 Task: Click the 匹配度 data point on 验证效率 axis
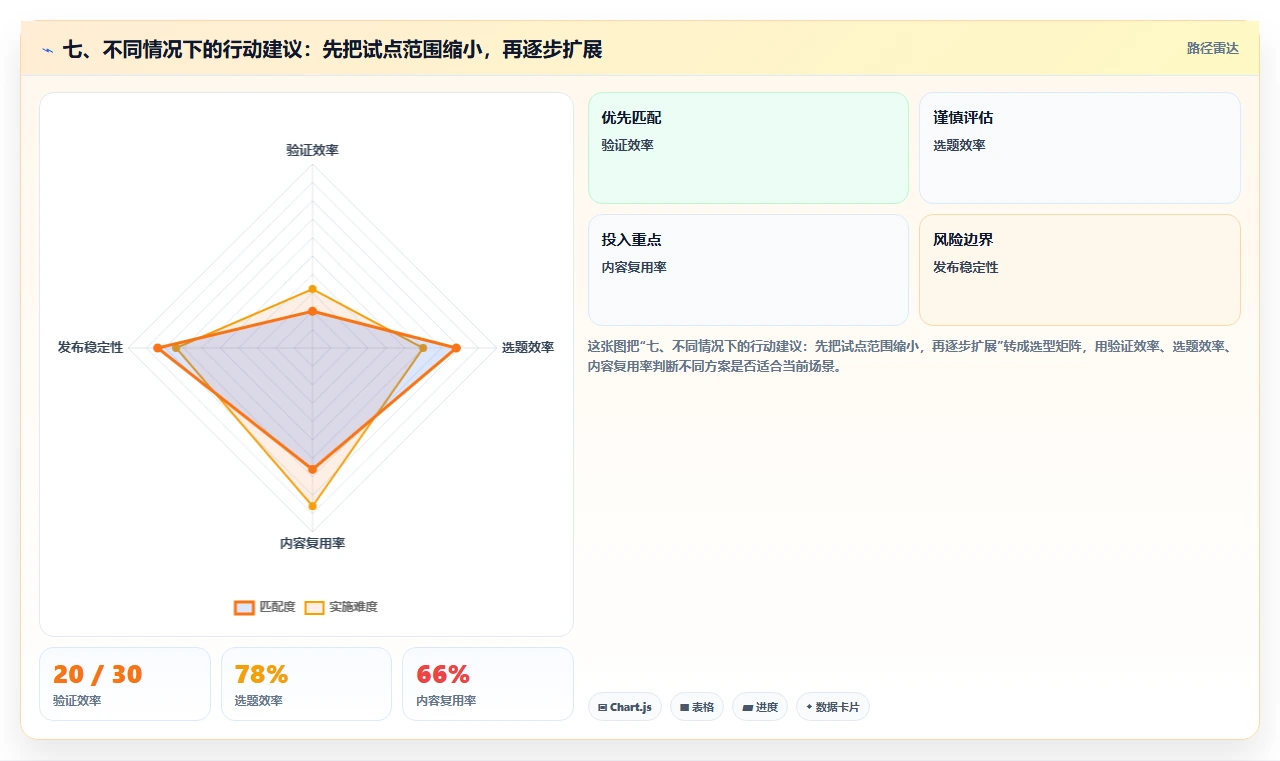(x=312, y=312)
